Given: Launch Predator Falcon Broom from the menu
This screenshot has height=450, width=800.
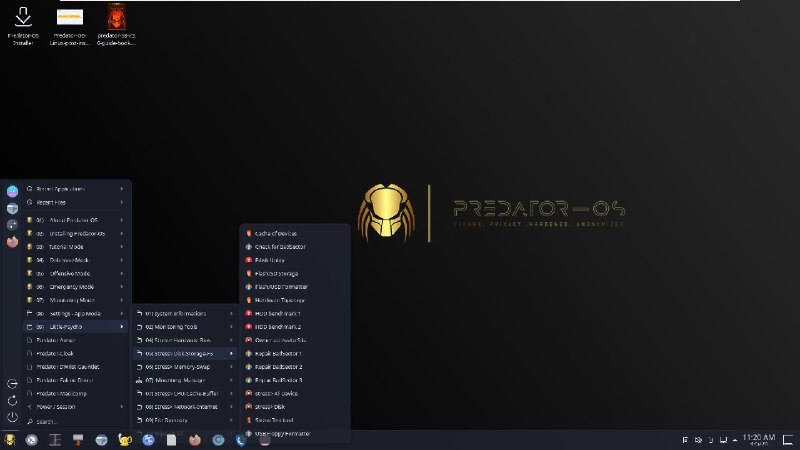Looking at the screenshot, I should coord(76,380).
